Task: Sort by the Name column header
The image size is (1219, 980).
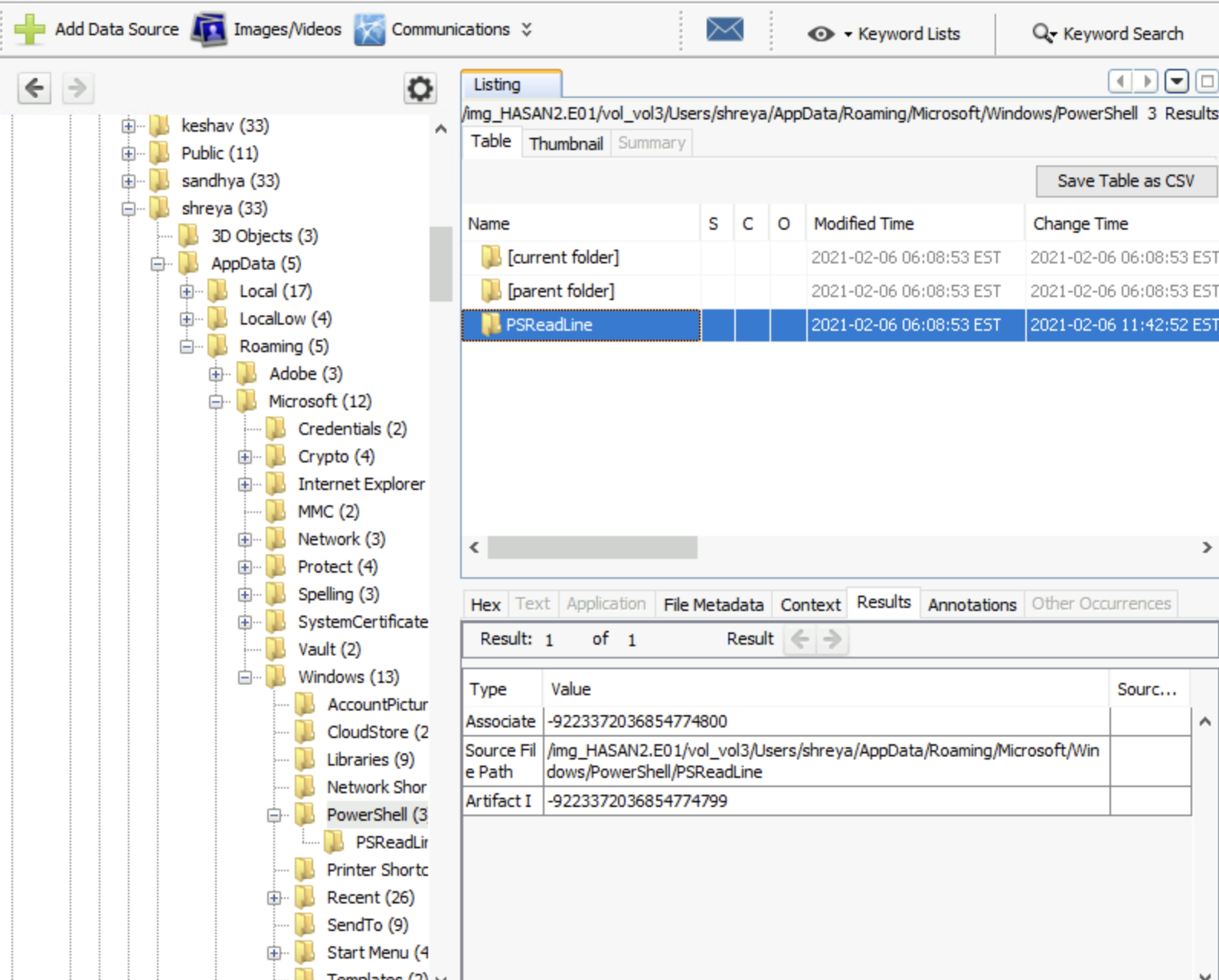Action: click(580, 224)
